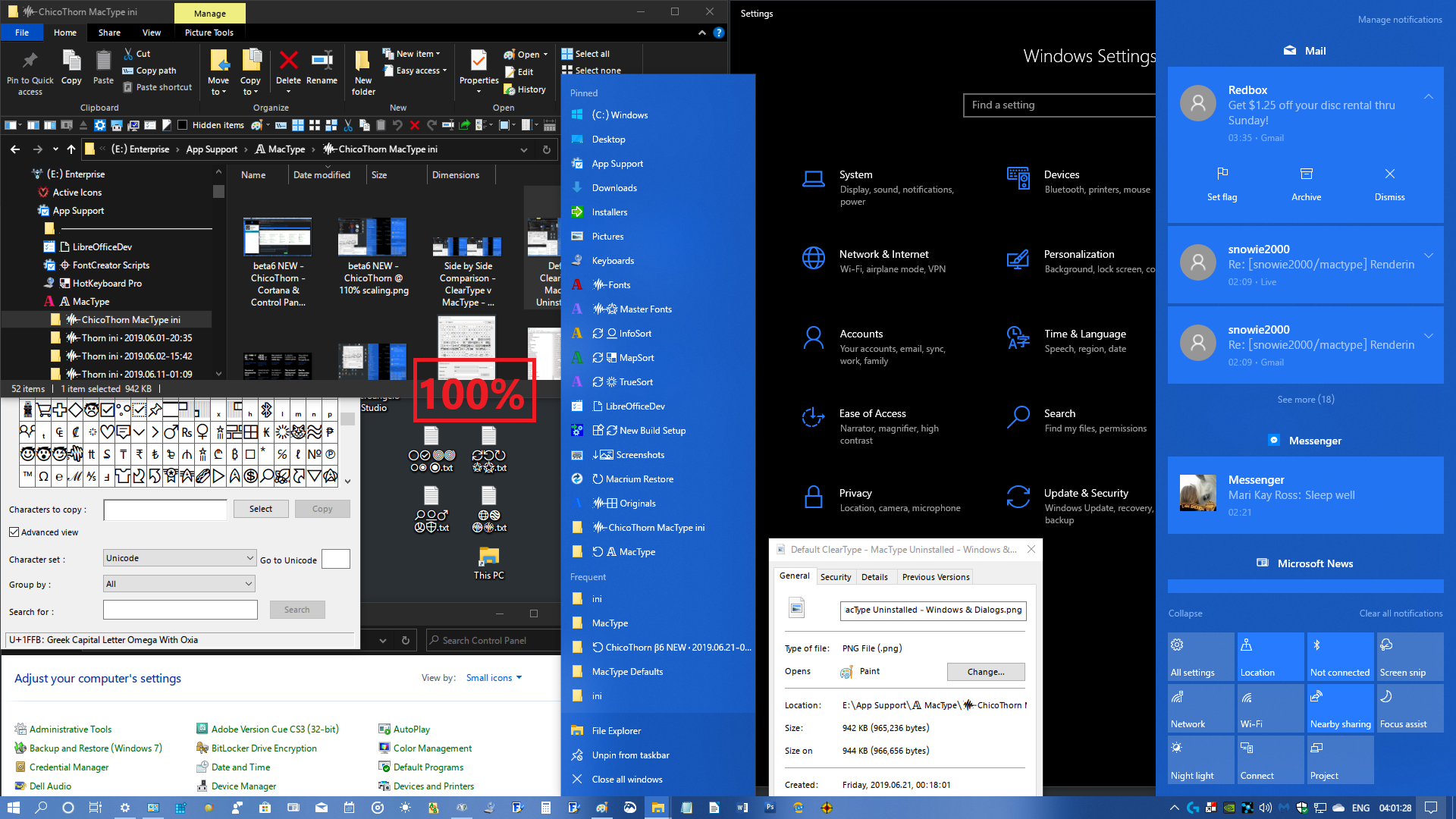Open the Devices settings category
1456x819 pixels.
coord(1081,181)
